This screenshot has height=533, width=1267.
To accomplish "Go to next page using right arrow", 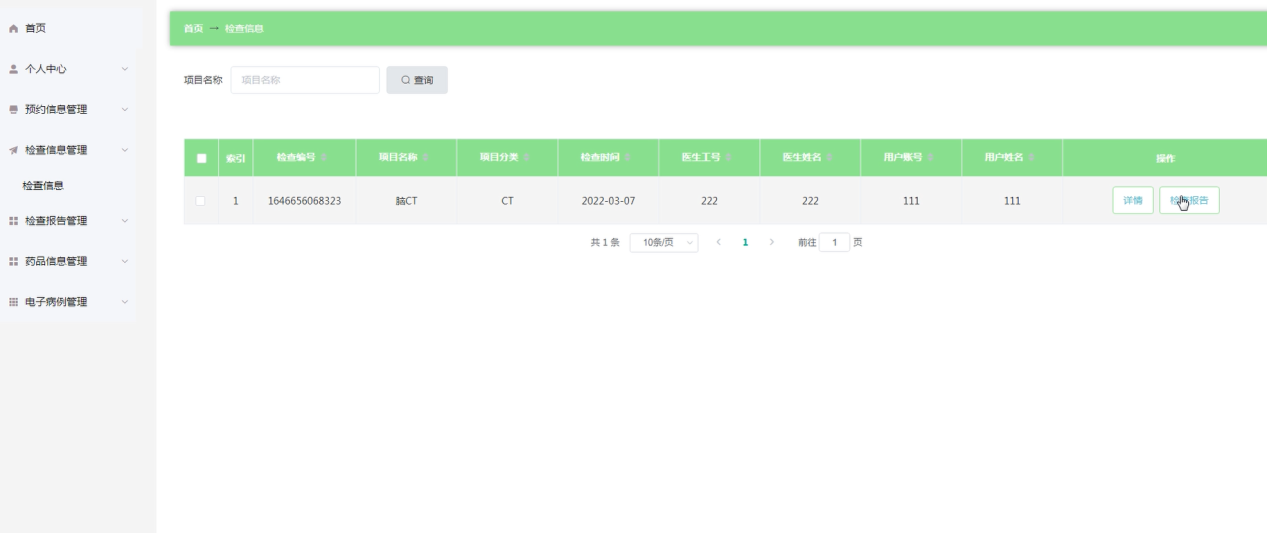I will coord(772,243).
